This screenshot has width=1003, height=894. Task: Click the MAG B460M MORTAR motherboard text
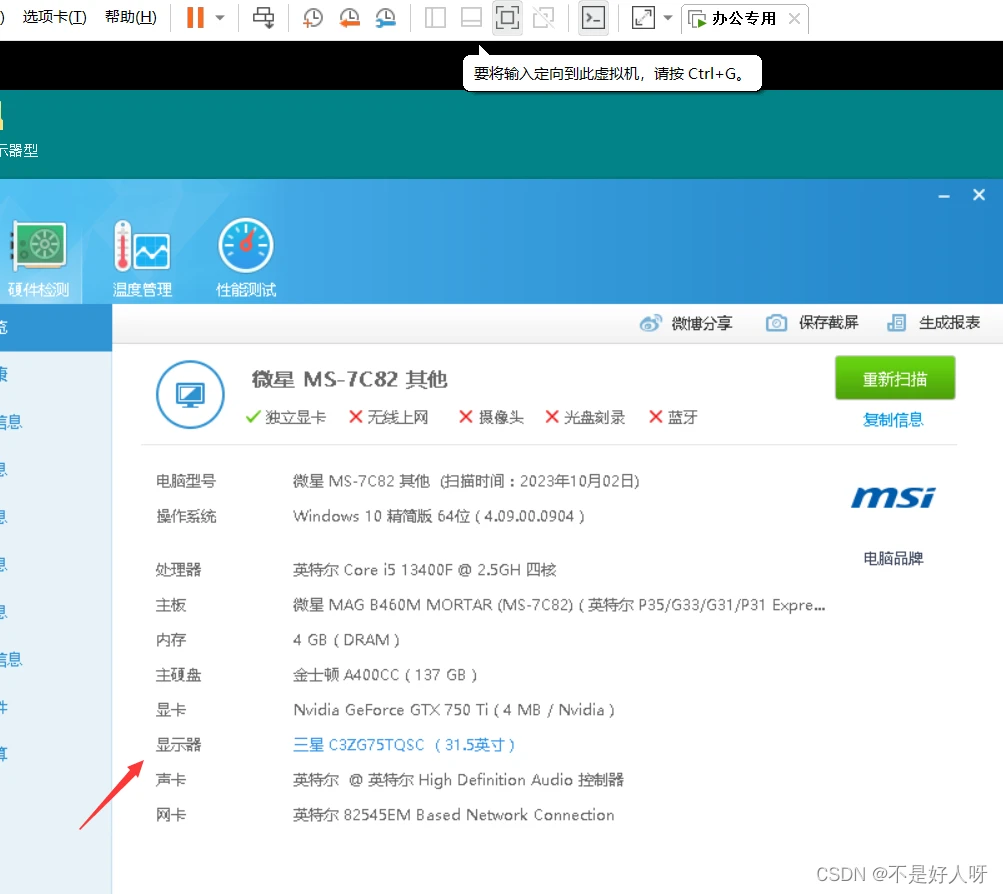point(558,605)
